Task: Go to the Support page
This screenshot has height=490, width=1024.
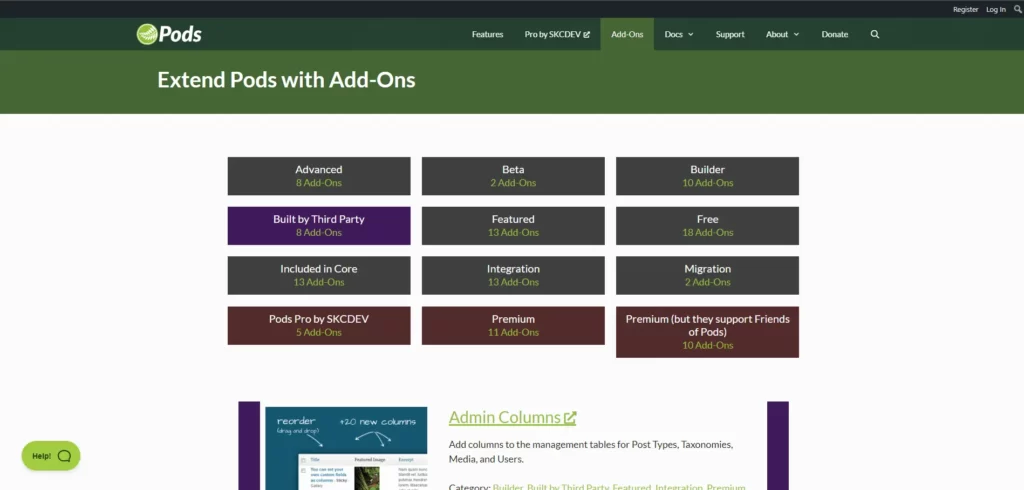Action: pos(729,34)
